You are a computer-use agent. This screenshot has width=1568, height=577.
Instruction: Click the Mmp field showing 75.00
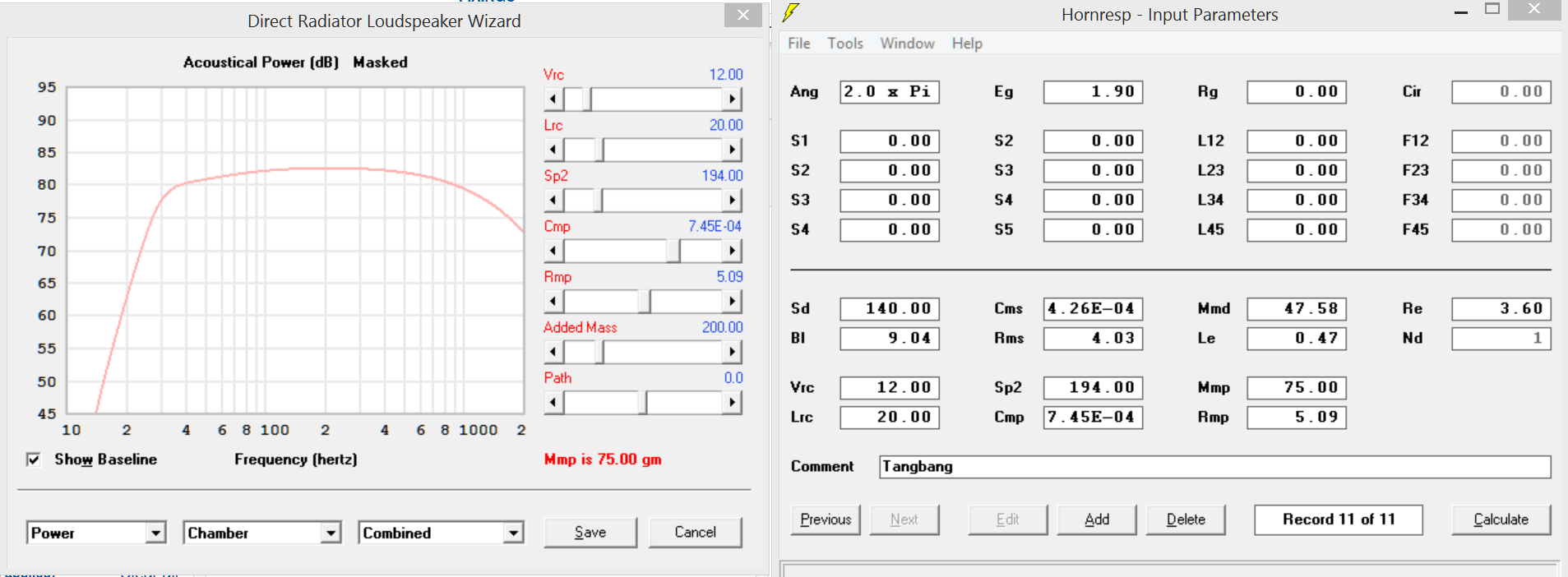(x=1297, y=388)
